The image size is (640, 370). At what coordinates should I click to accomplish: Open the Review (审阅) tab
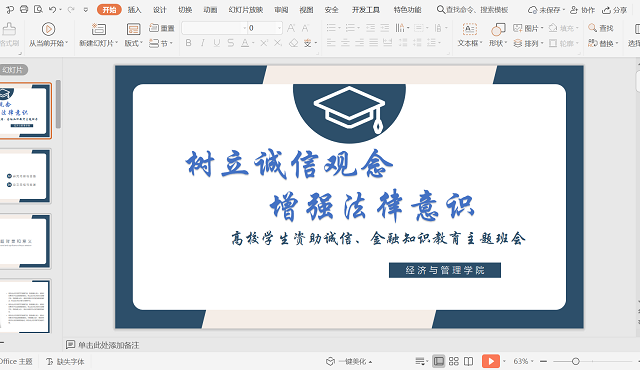281,9
